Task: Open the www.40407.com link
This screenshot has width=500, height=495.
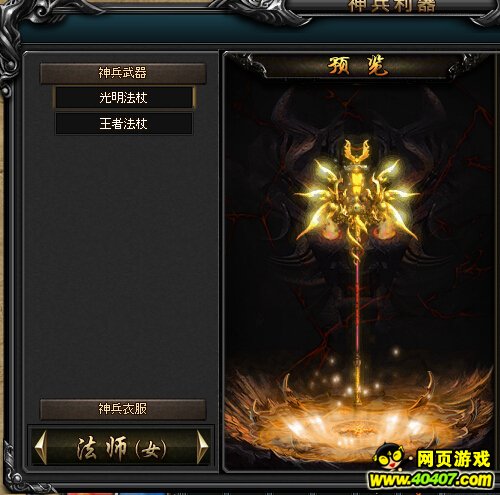Action: point(430,480)
